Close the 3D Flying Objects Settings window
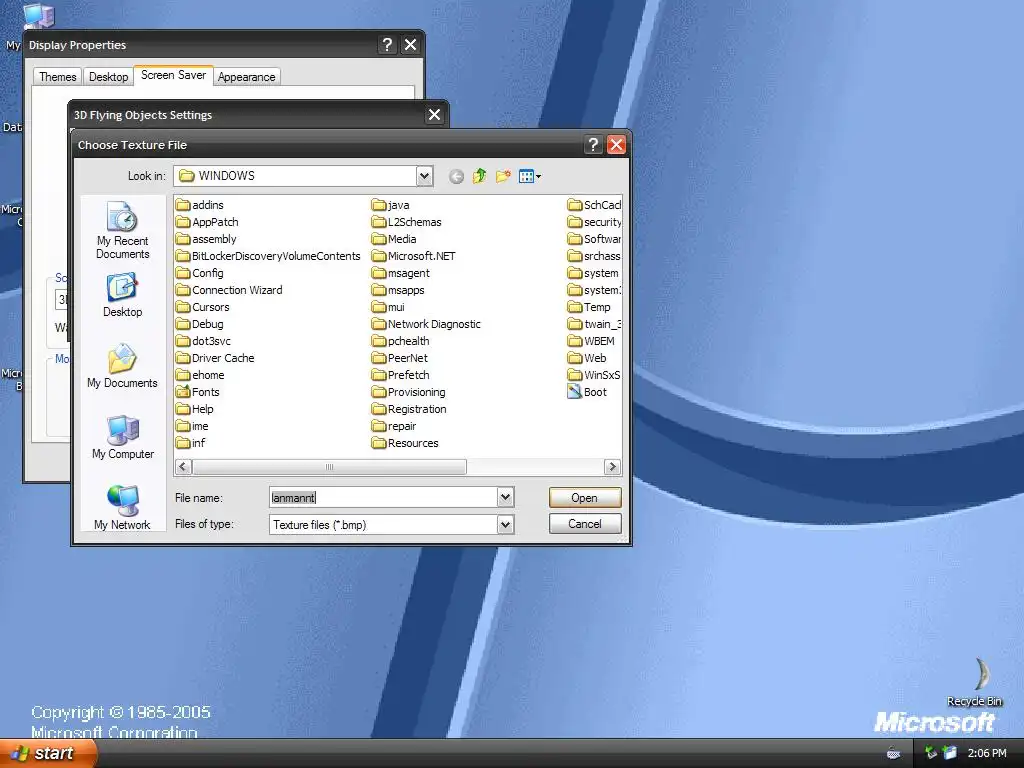Screen dimensions: 1024x768 pyautogui.click(x=434, y=115)
